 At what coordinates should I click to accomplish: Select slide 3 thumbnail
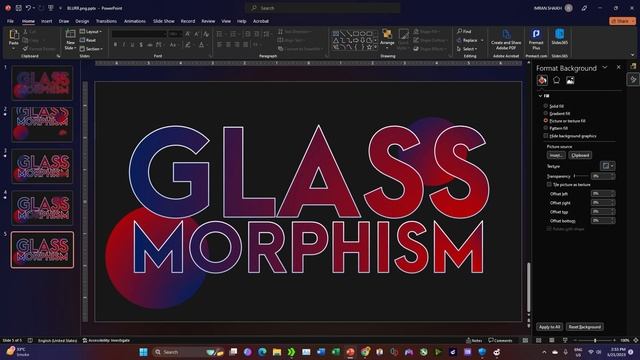coord(42,166)
